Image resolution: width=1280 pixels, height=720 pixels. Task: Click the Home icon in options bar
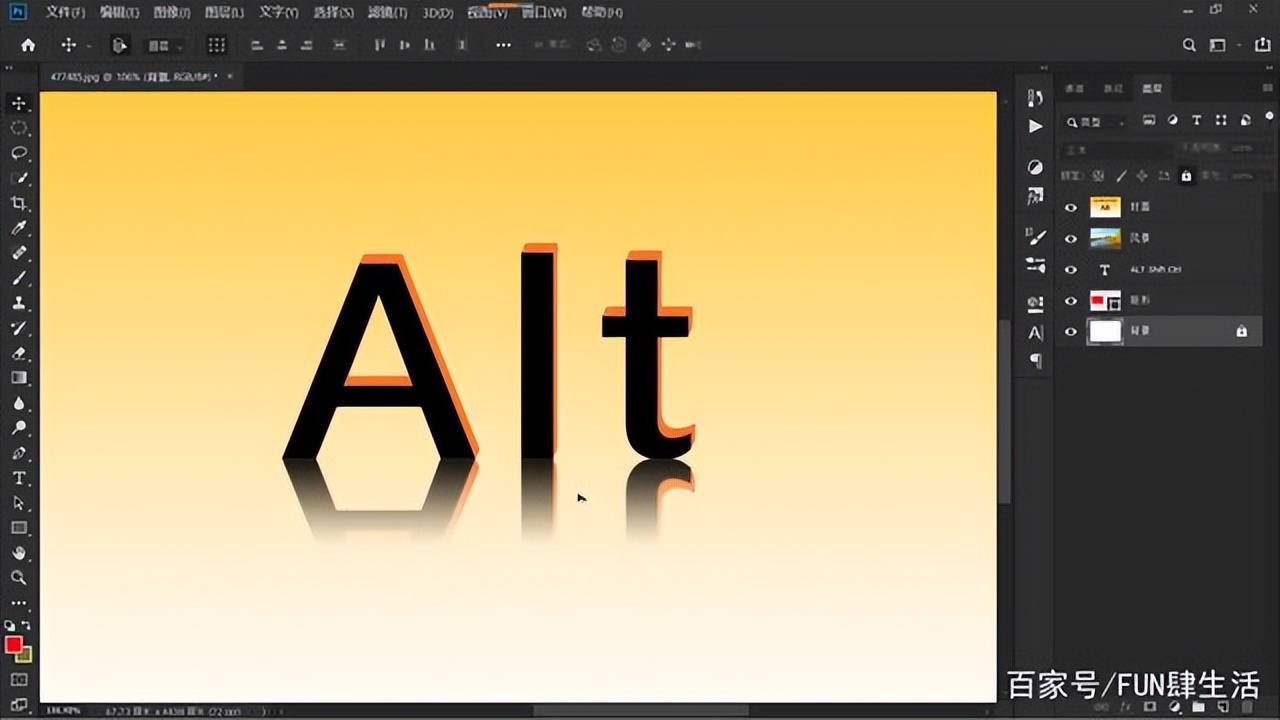point(28,45)
